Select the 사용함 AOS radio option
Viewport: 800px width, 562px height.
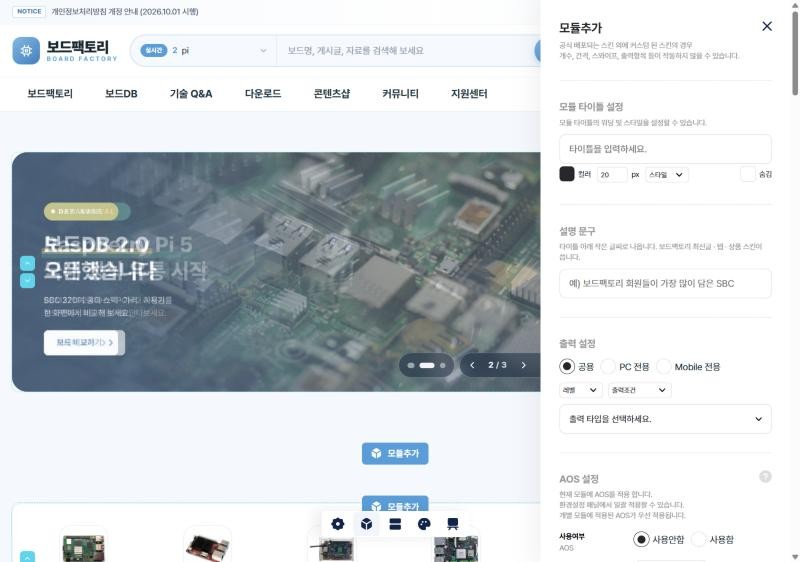[x=698, y=539]
